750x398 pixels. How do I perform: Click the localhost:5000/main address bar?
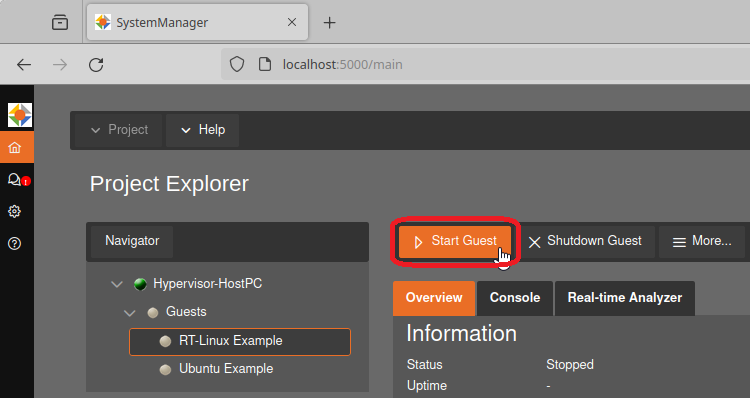(485, 65)
